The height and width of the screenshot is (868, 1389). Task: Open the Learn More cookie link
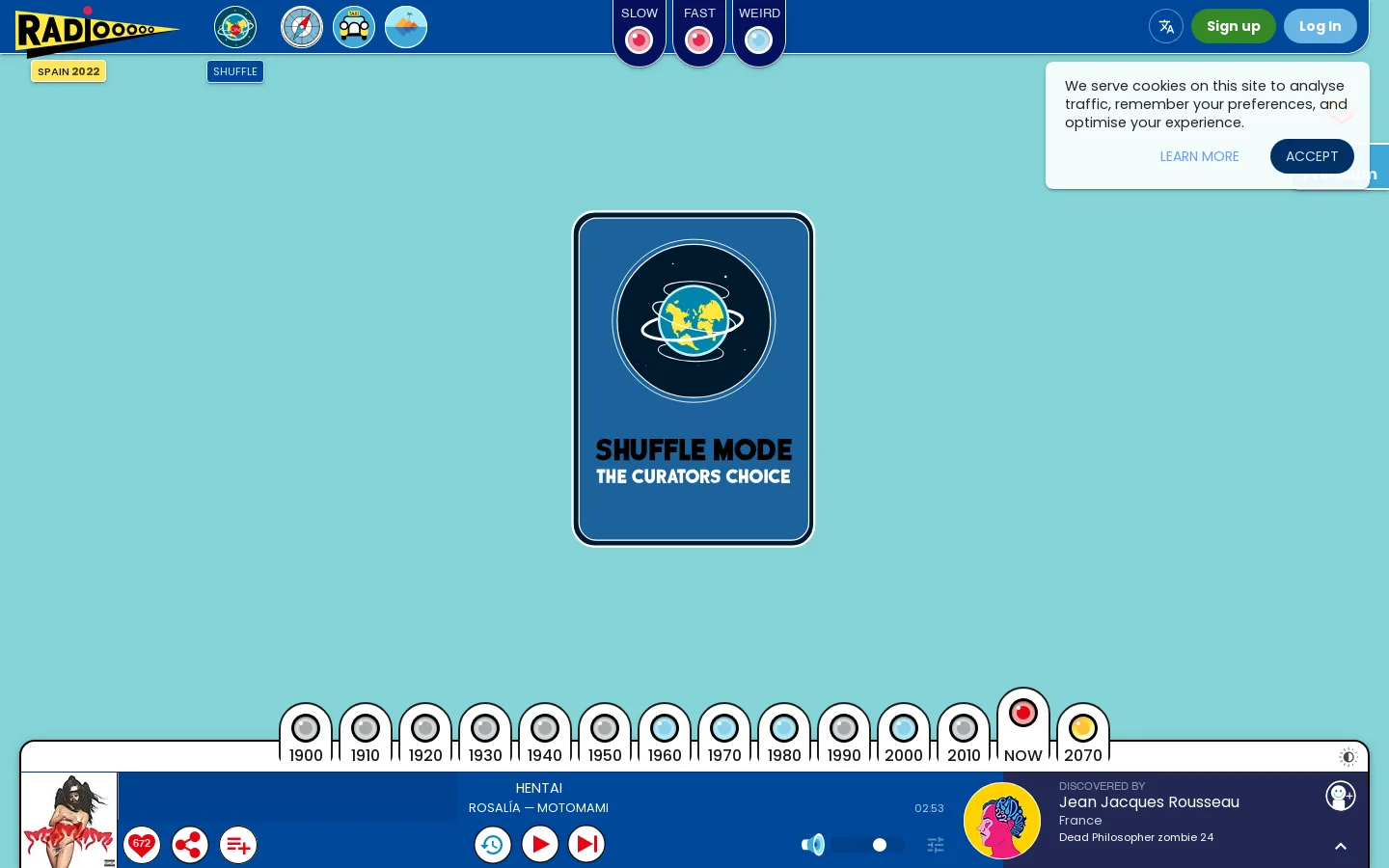1199,156
